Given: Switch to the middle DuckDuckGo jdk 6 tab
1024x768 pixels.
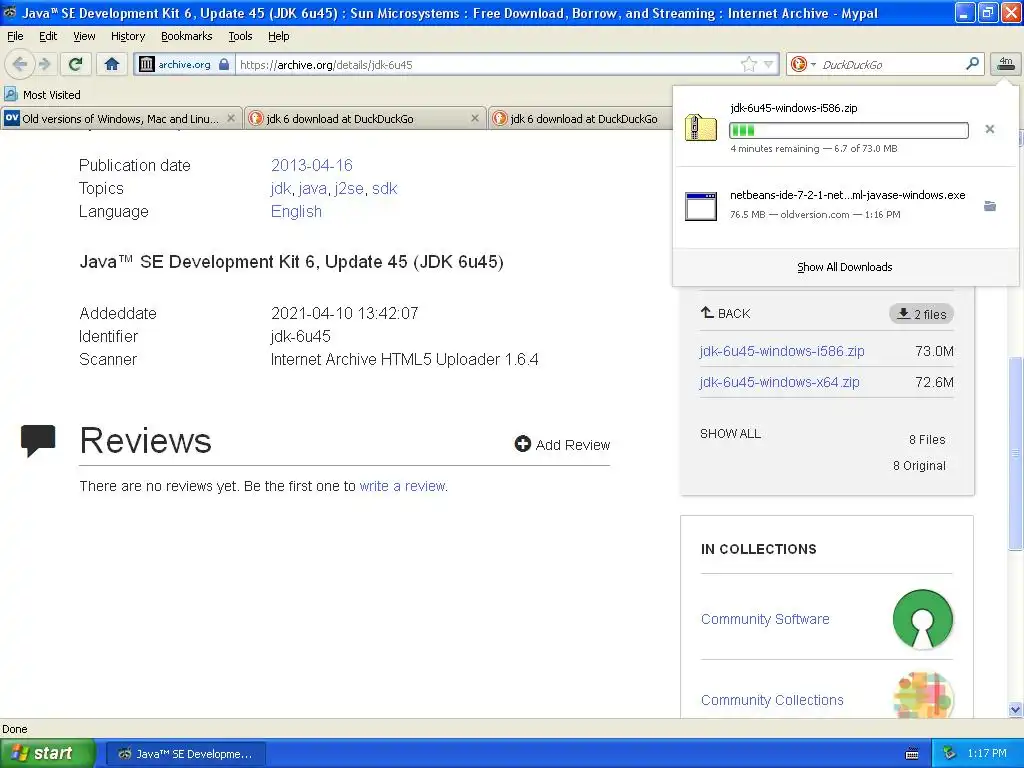Looking at the screenshot, I should pyautogui.click(x=366, y=118).
